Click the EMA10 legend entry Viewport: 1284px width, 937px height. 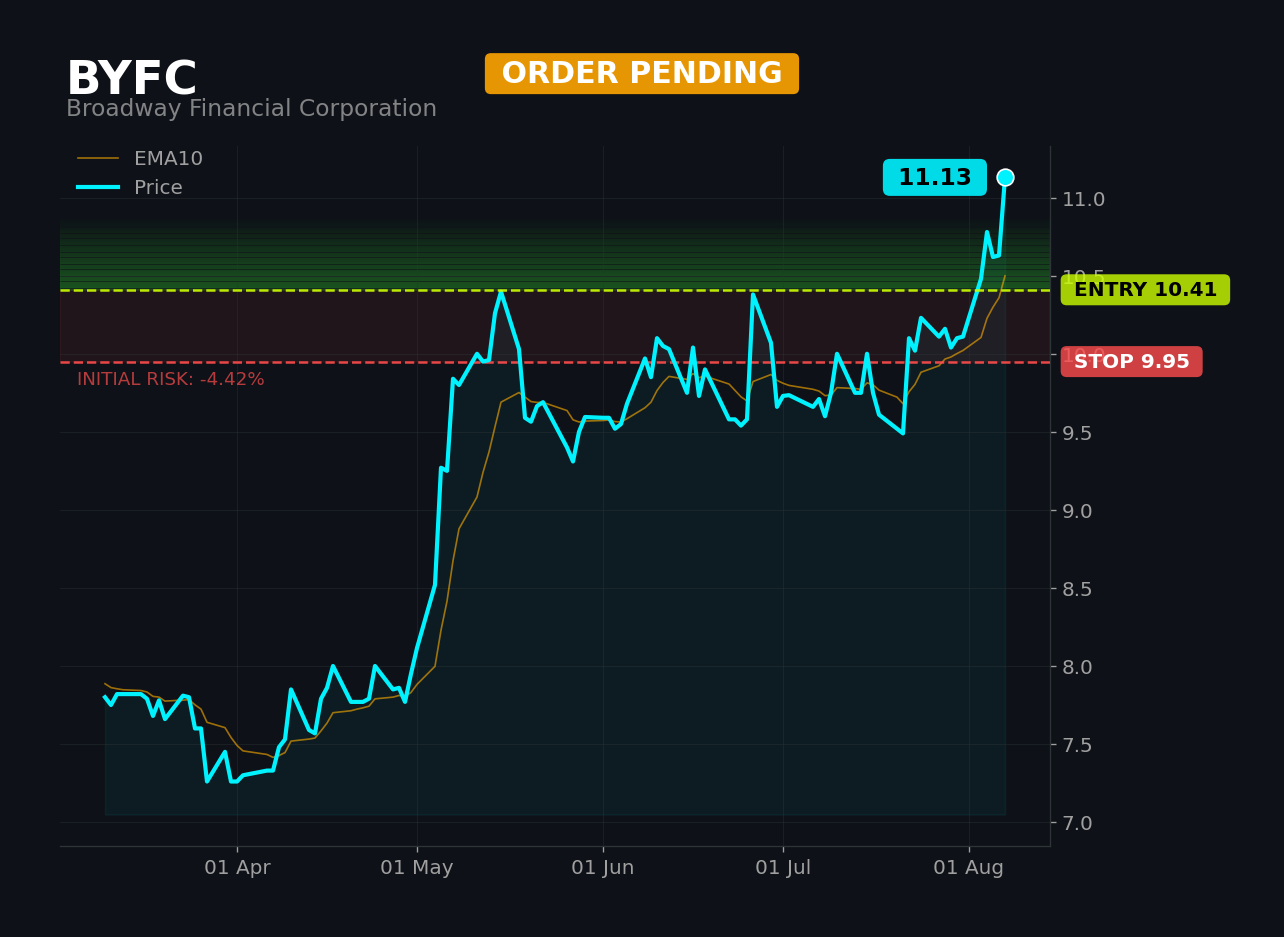click(140, 159)
